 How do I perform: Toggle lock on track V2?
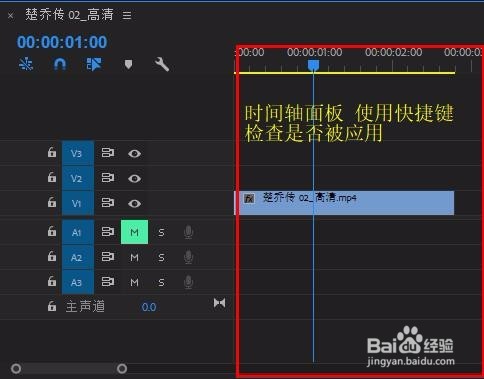coord(52,177)
